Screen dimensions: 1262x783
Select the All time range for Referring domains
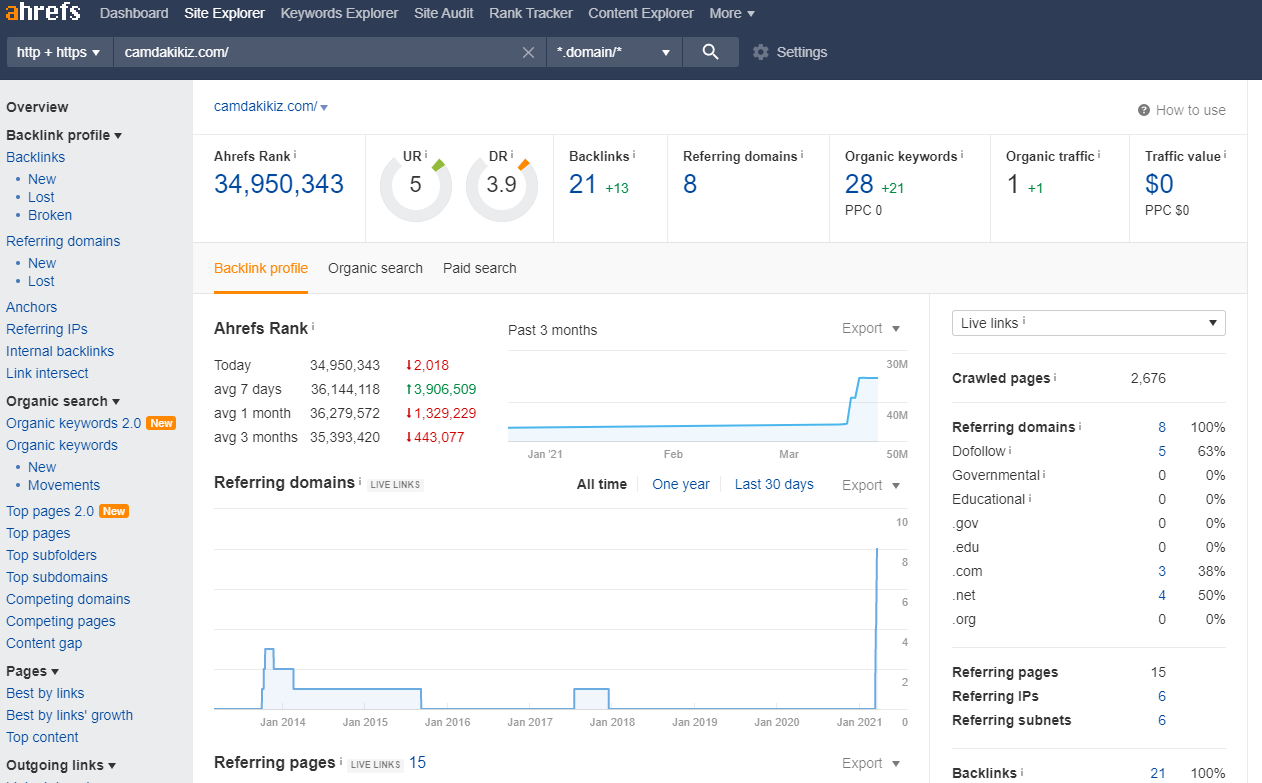coord(602,484)
